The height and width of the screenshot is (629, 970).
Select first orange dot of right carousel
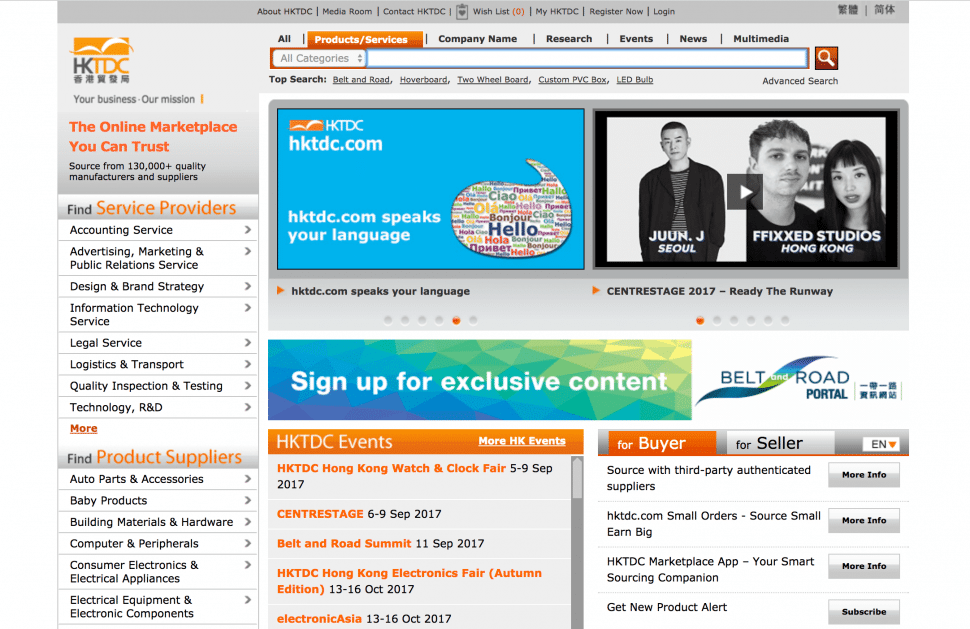[x=700, y=320]
